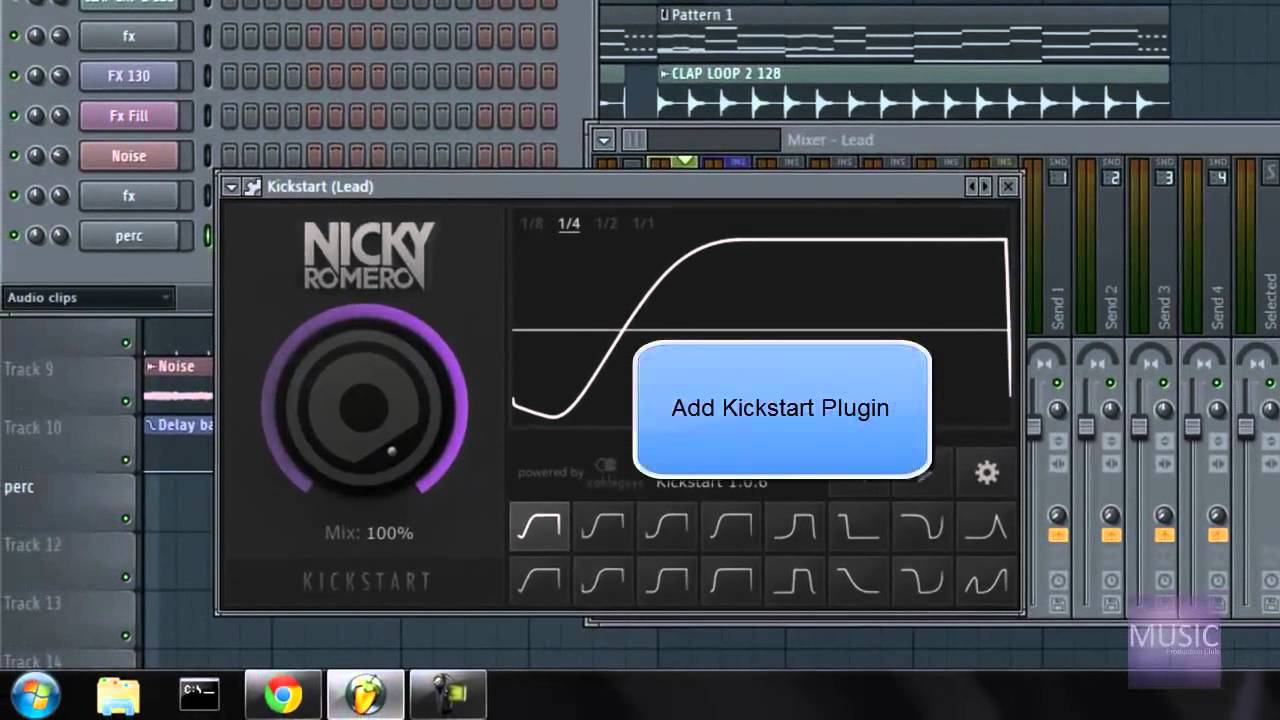
Task: Mute the Noise channel with its green LED
Action: click(x=14, y=156)
